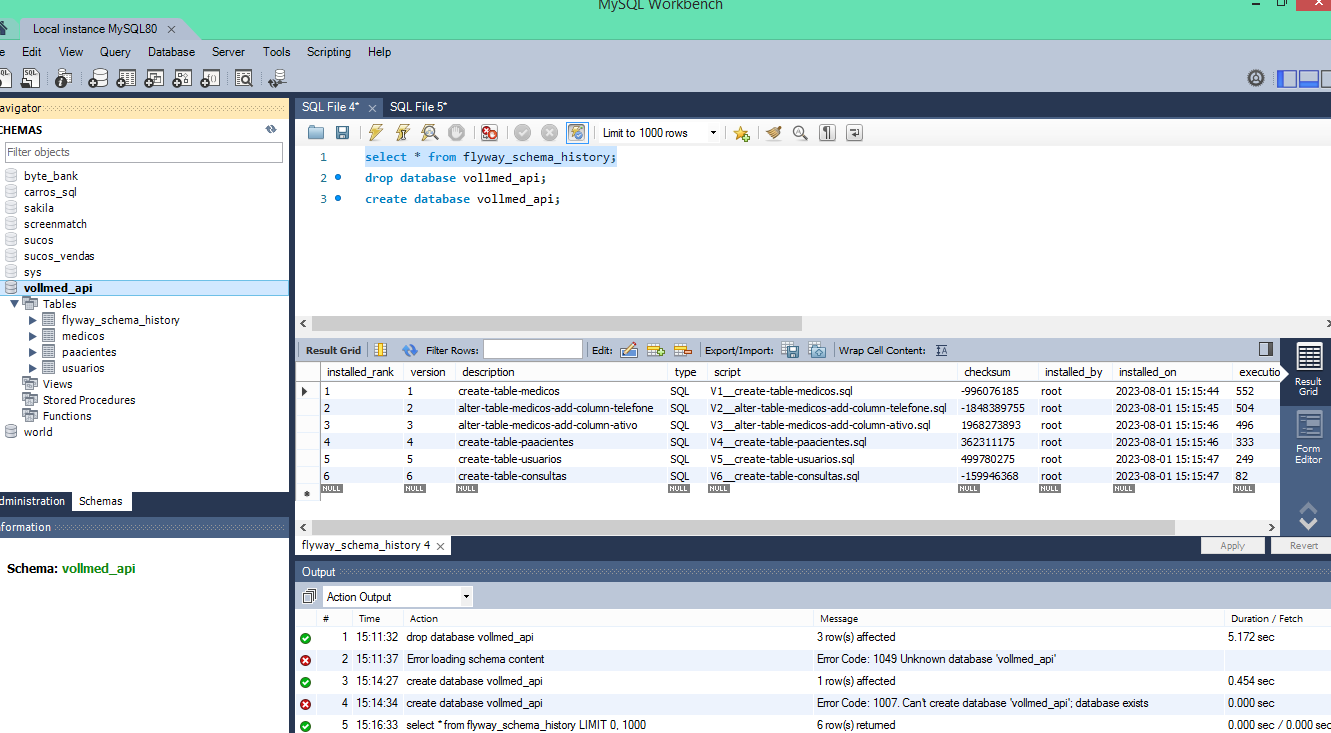1331x733 pixels.
Task: Click the rollback transaction X icon
Action: coord(549,132)
